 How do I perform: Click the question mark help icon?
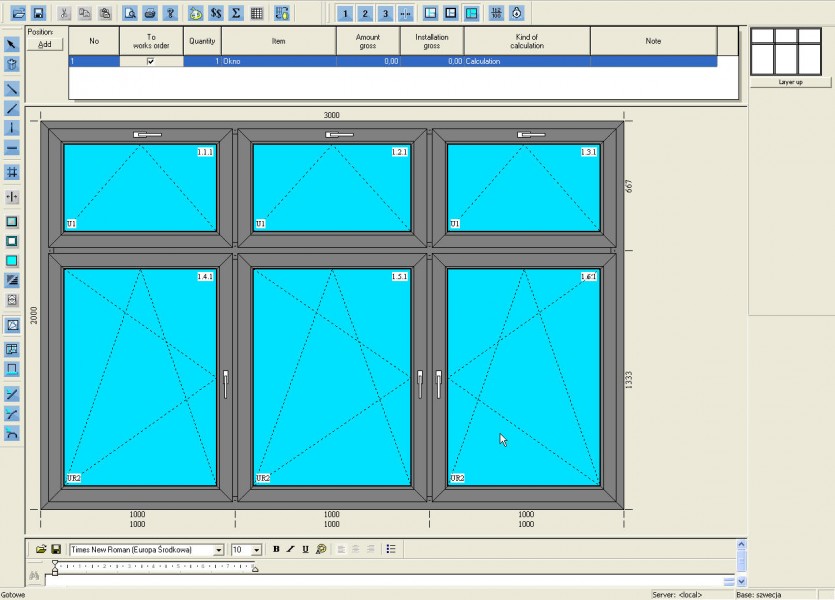click(170, 13)
